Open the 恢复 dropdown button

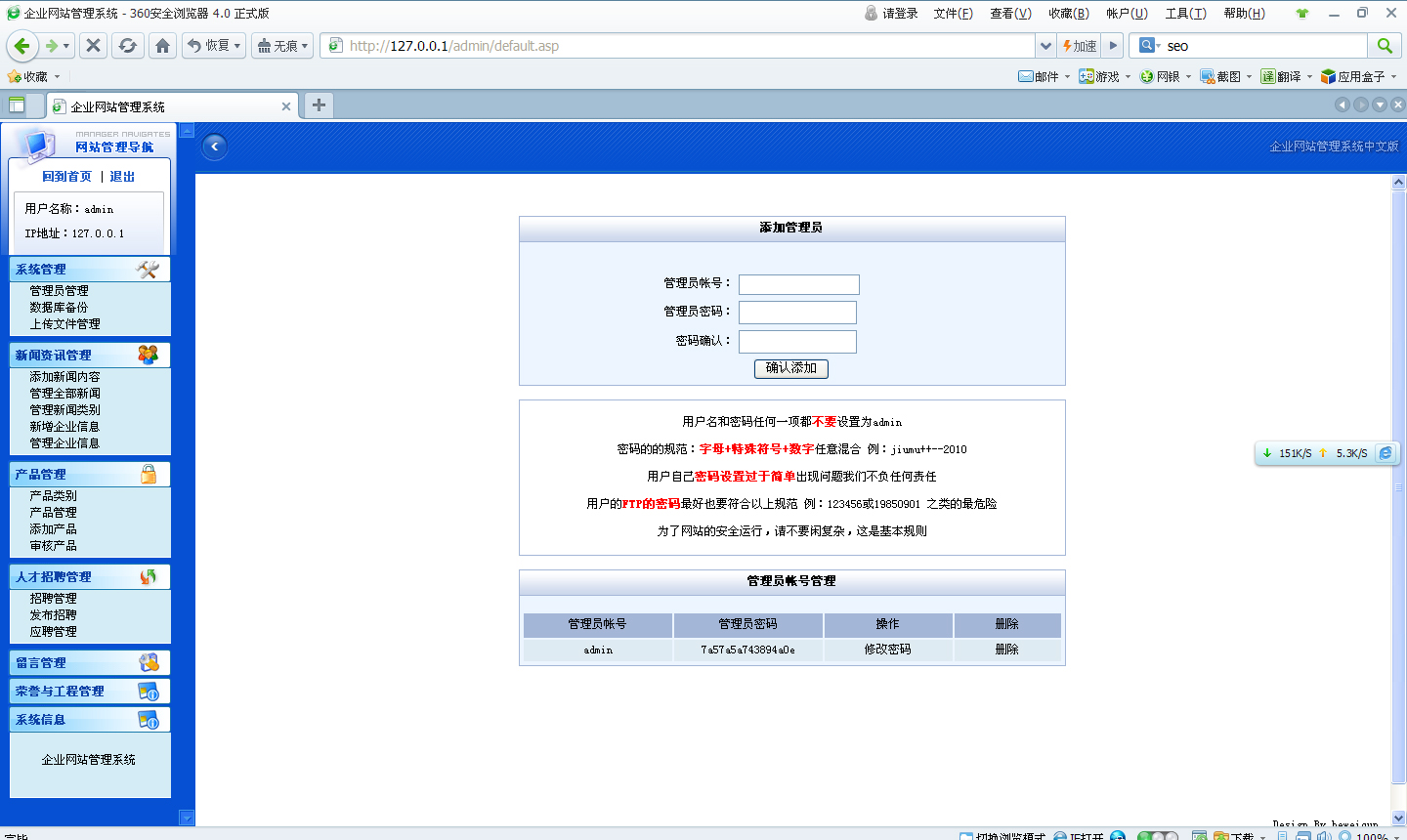213,46
